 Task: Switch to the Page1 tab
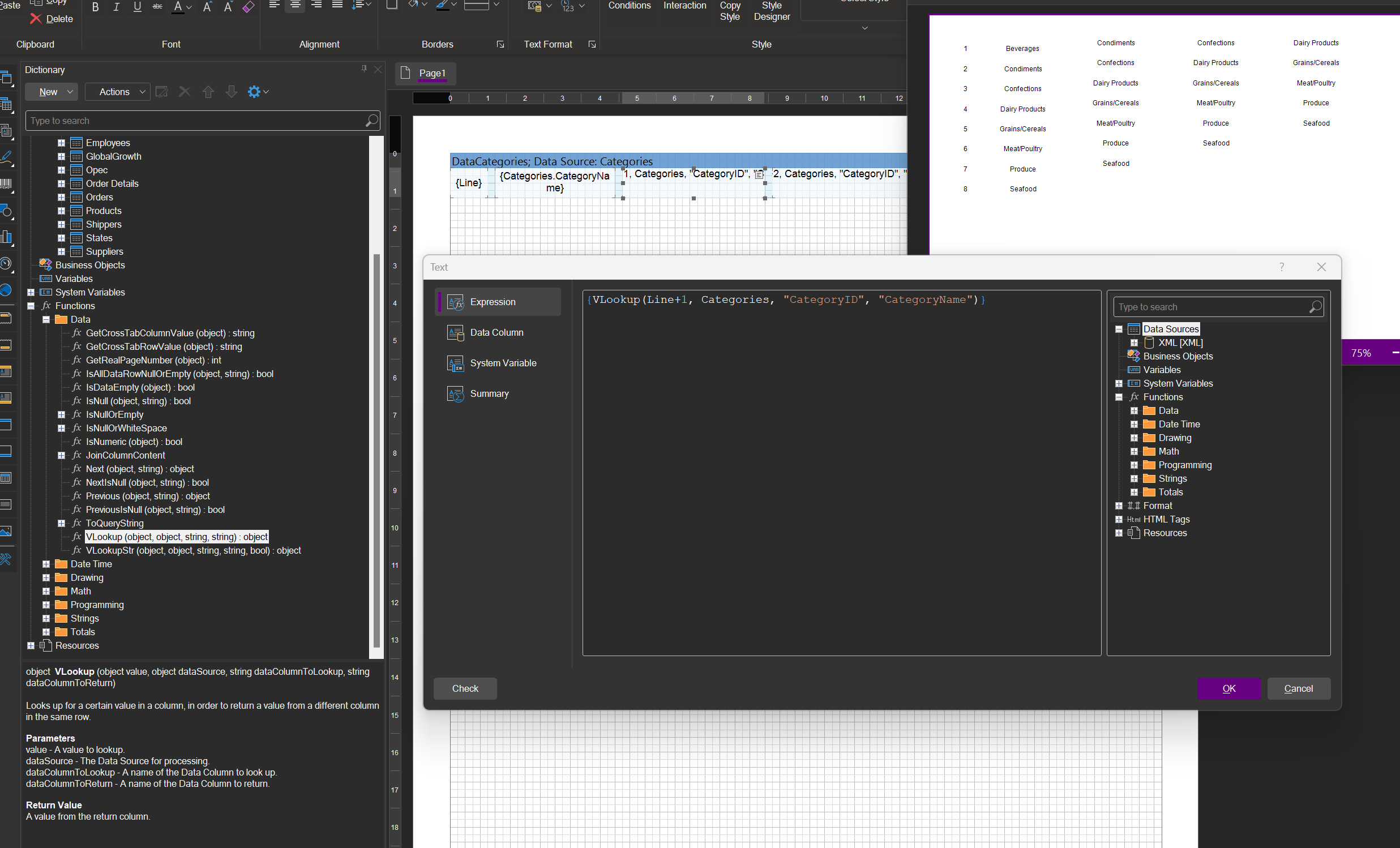tap(425, 73)
